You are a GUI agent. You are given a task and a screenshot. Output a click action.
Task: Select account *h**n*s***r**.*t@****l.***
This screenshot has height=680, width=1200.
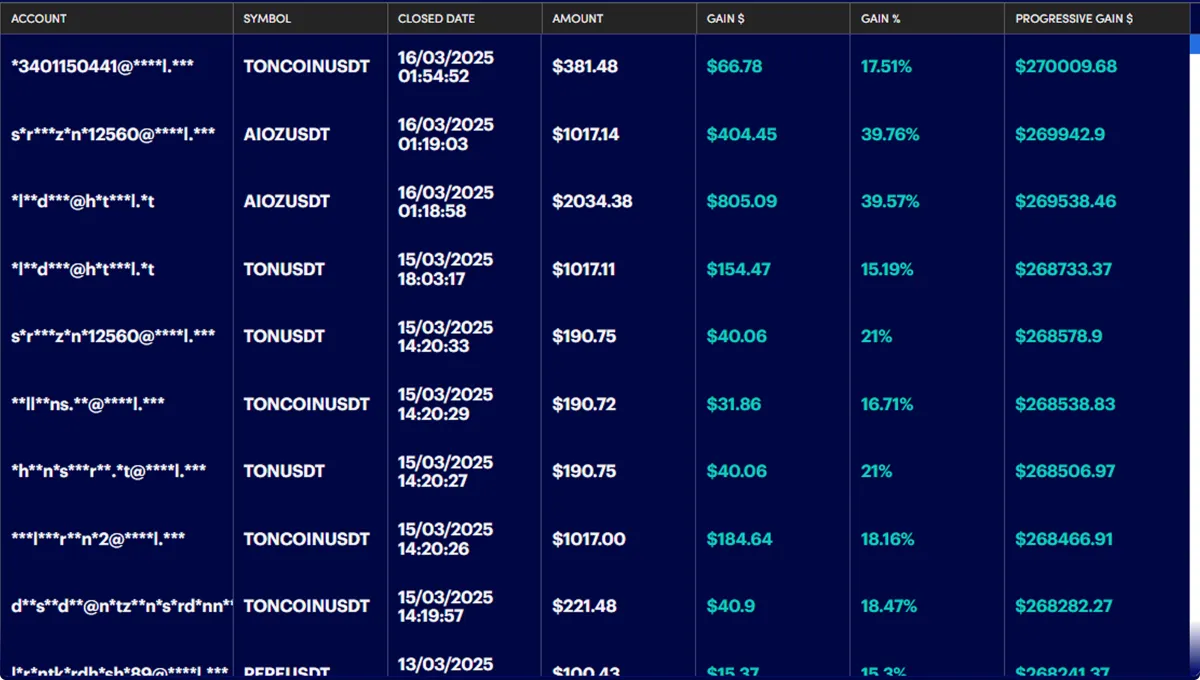click(109, 471)
